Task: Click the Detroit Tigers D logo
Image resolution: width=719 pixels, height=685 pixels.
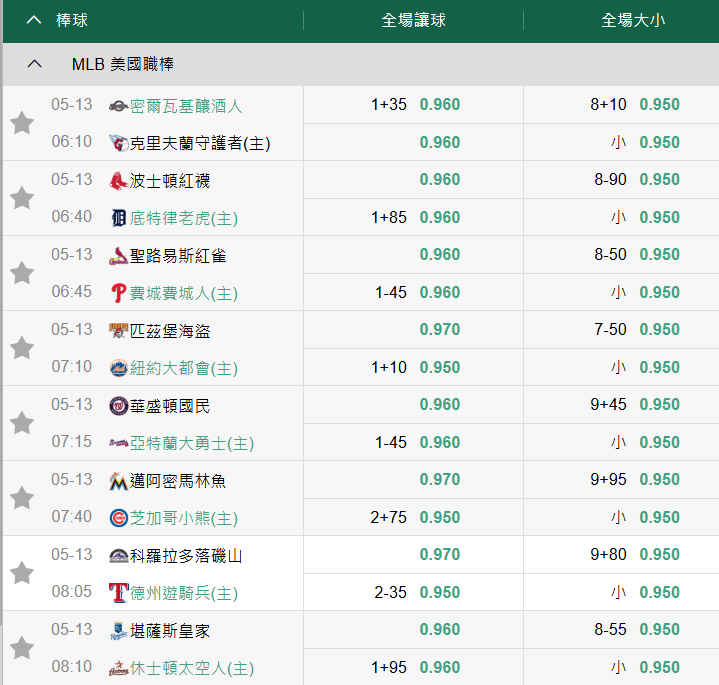Action: (x=118, y=218)
